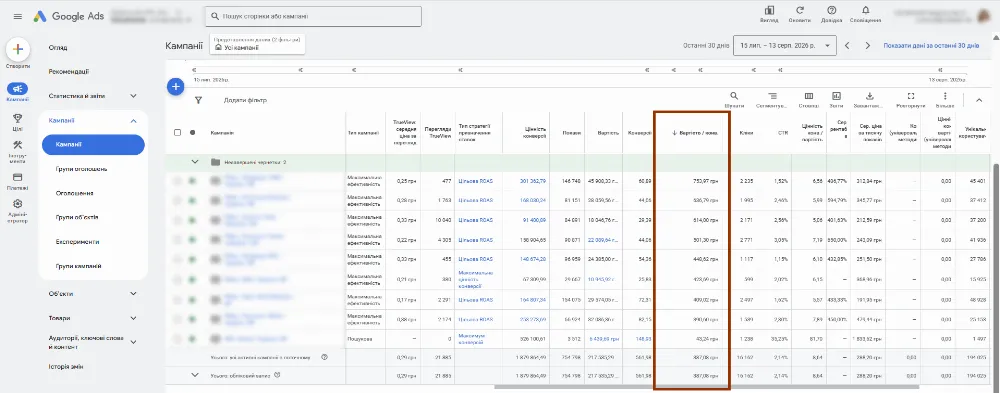Open the Інструменти wrench icon
1000x393 pixels.
click(18, 145)
